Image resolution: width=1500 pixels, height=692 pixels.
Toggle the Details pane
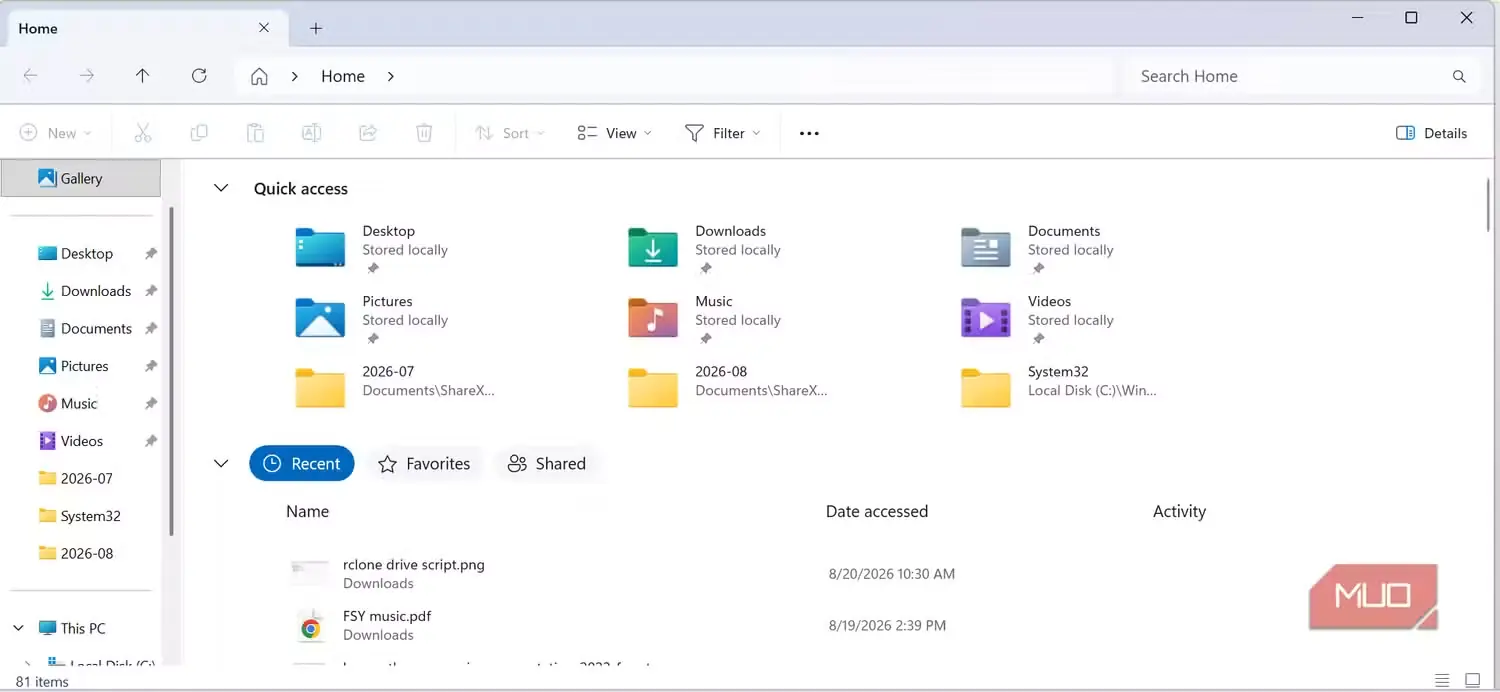click(1431, 133)
